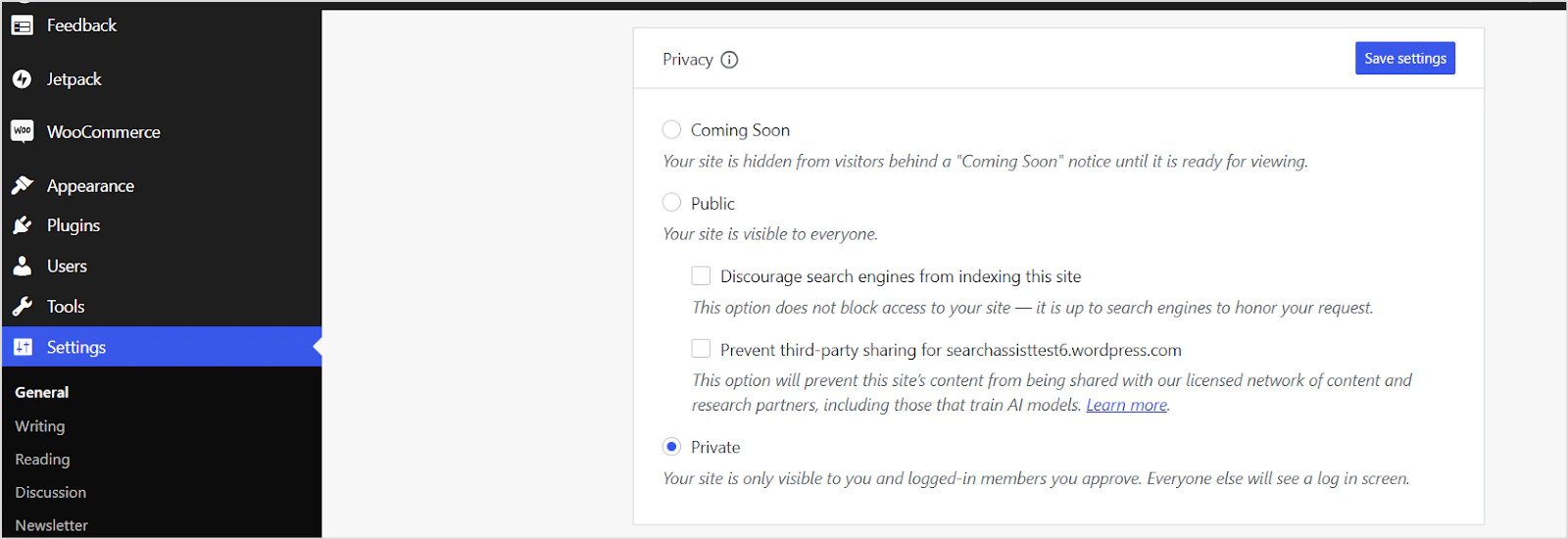Follow the Learn more link
Screen dimensions: 1568x539
click(1127, 405)
